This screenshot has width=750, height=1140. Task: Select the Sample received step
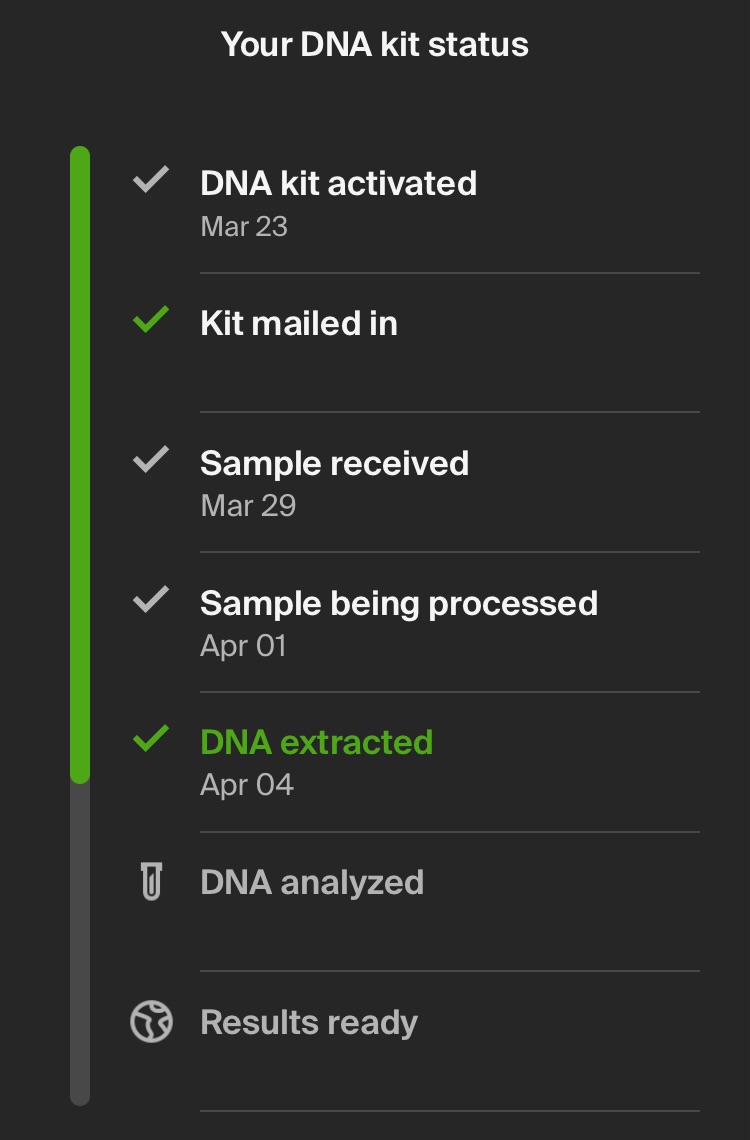click(334, 464)
